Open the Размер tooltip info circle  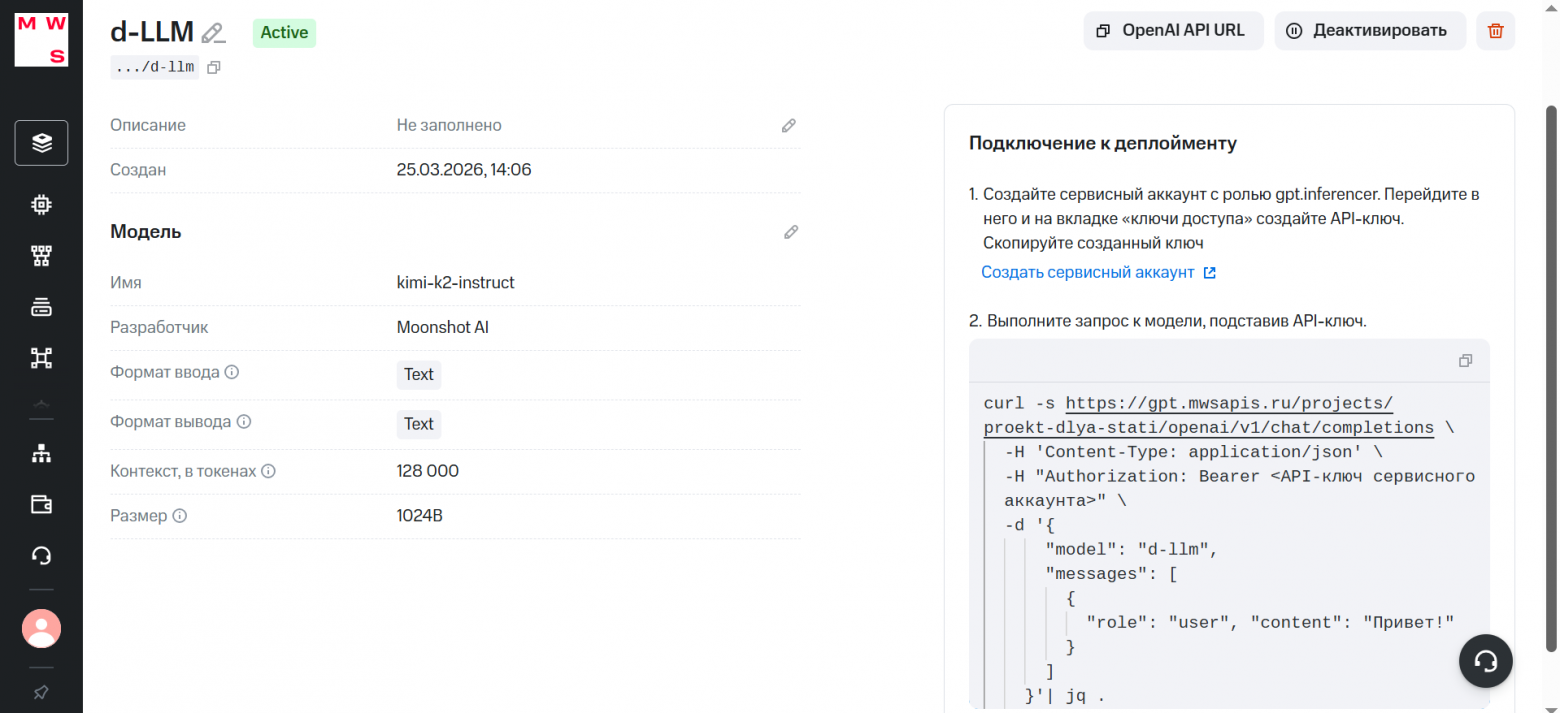click(x=180, y=516)
